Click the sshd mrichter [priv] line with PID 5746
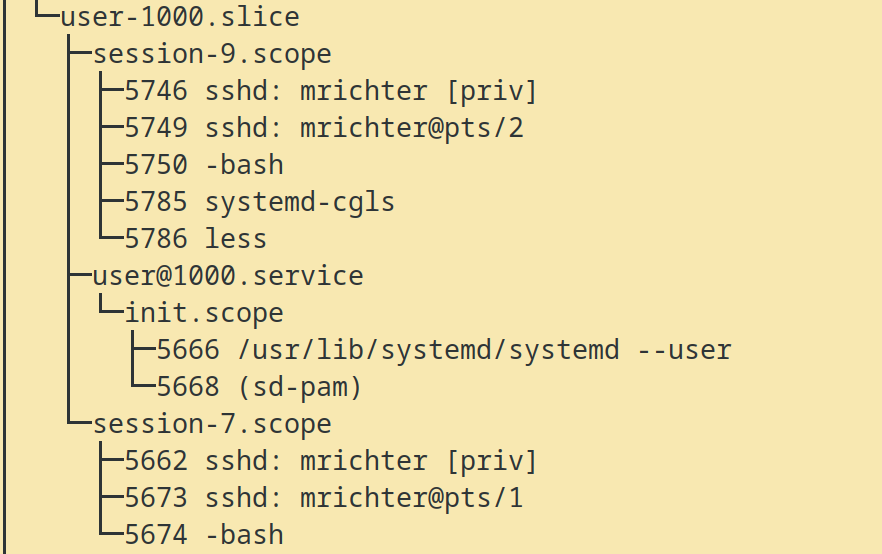 tap(331, 91)
